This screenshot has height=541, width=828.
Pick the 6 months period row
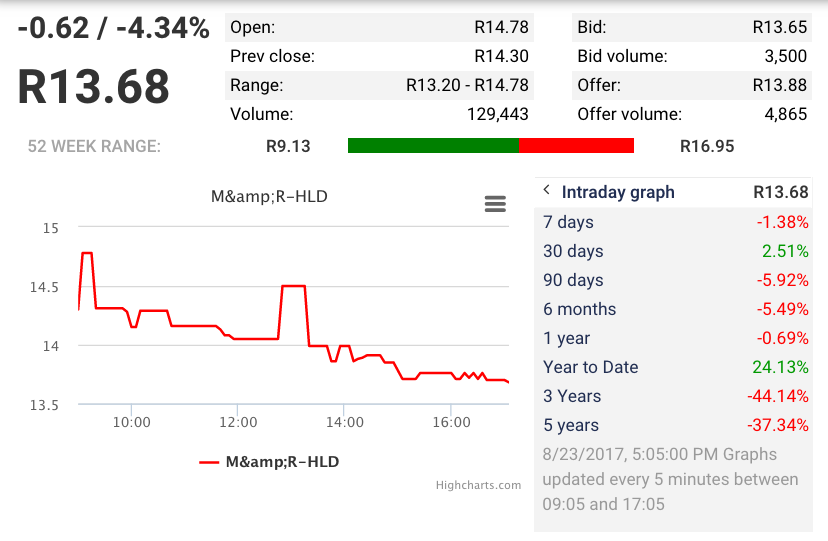[x=675, y=309]
